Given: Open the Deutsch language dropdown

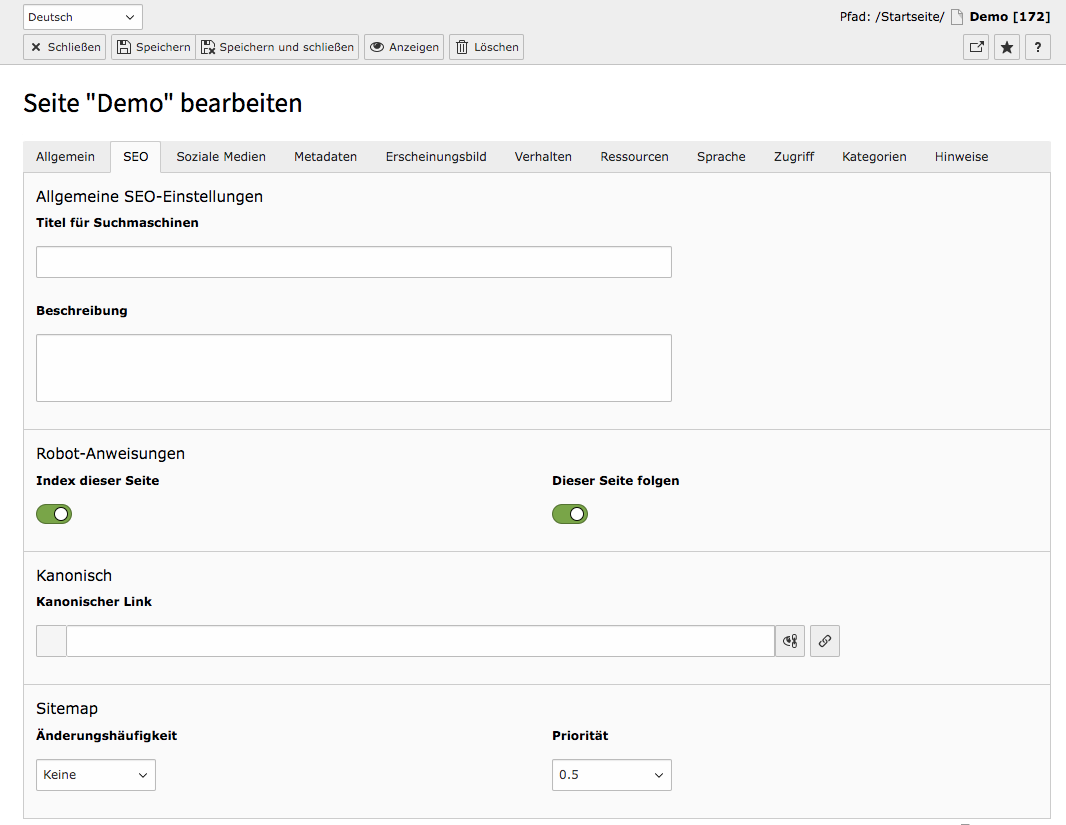Looking at the screenshot, I should click(82, 16).
